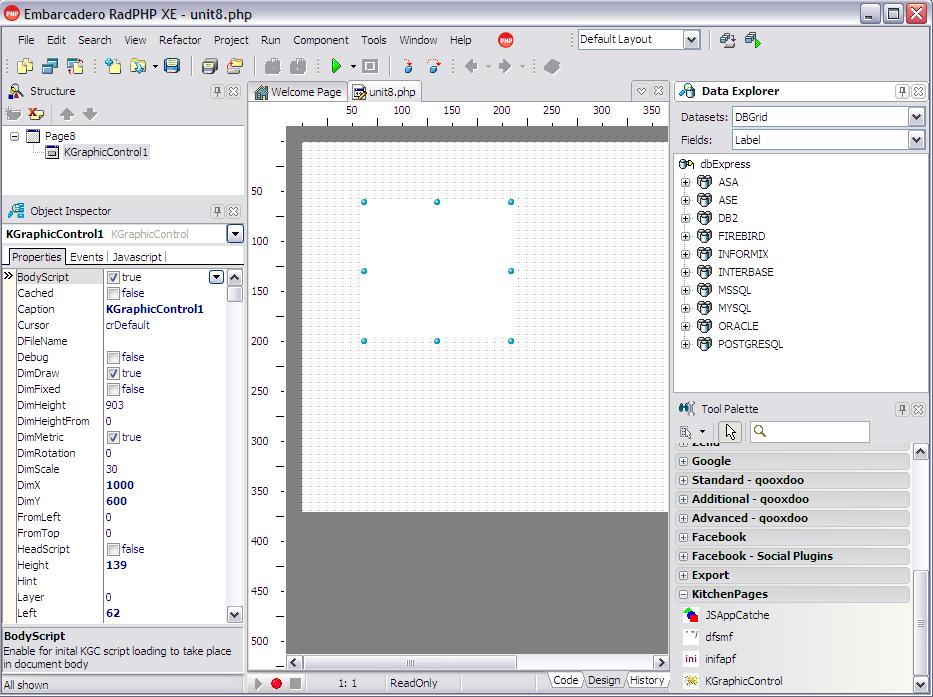Image resolution: width=933 pixels, height=697 pixels.
Task: Toggle the DimMetric checkbox
Action: tap(113, 437)
